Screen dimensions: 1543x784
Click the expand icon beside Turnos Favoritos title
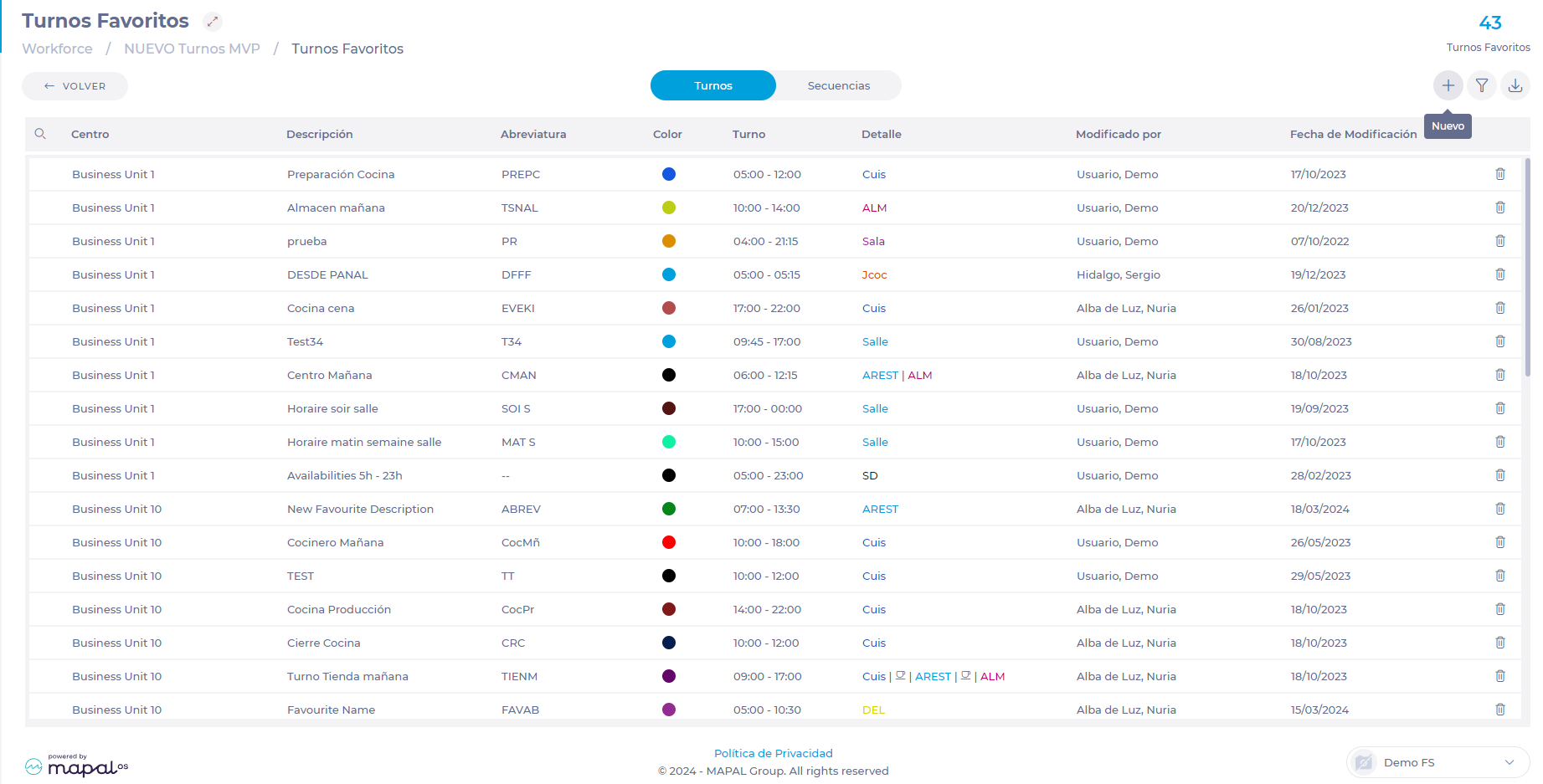pos(213,21)
